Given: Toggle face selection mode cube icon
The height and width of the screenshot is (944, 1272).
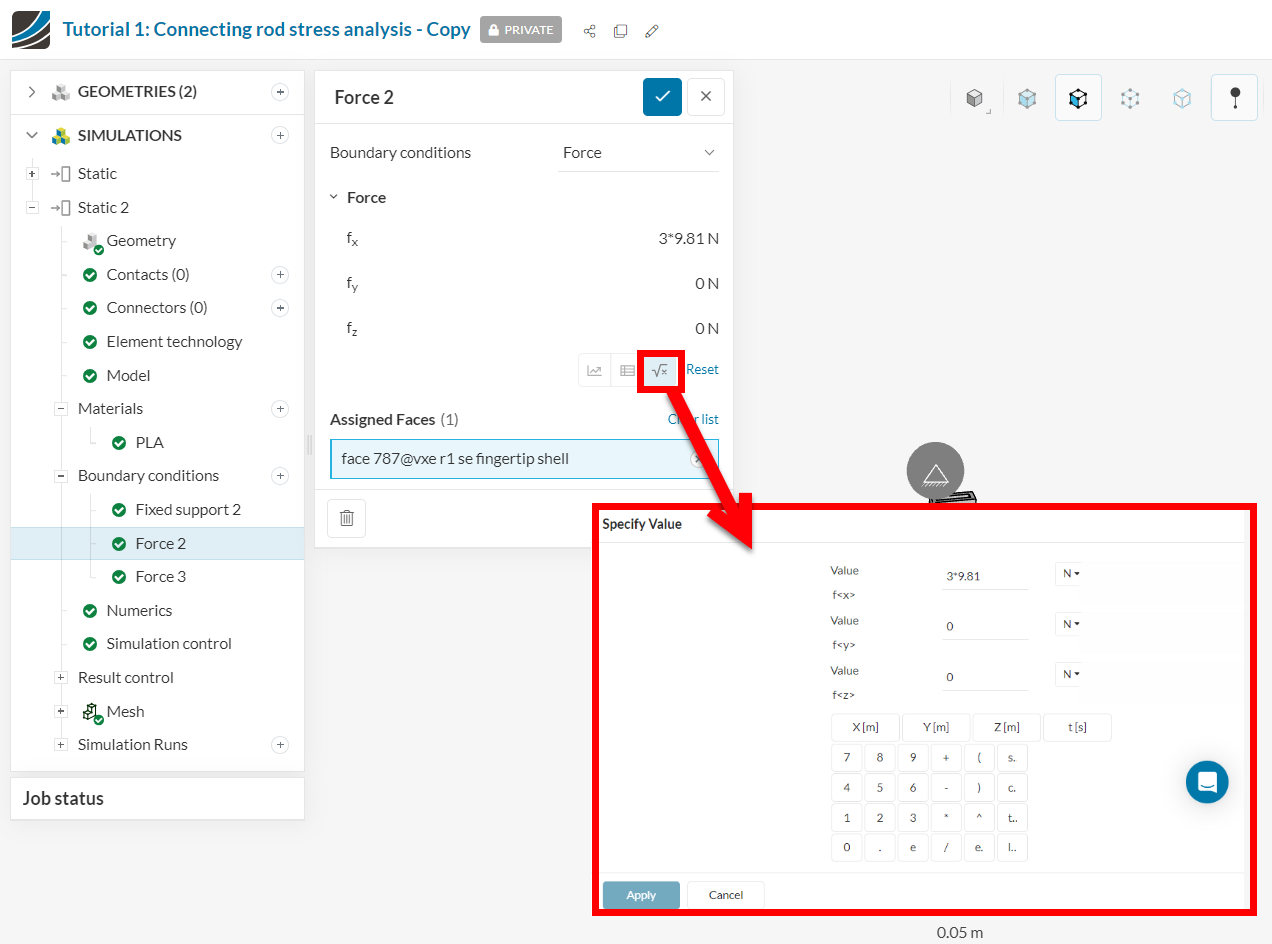Looking at the screenshot, I should click(1078, 98).
